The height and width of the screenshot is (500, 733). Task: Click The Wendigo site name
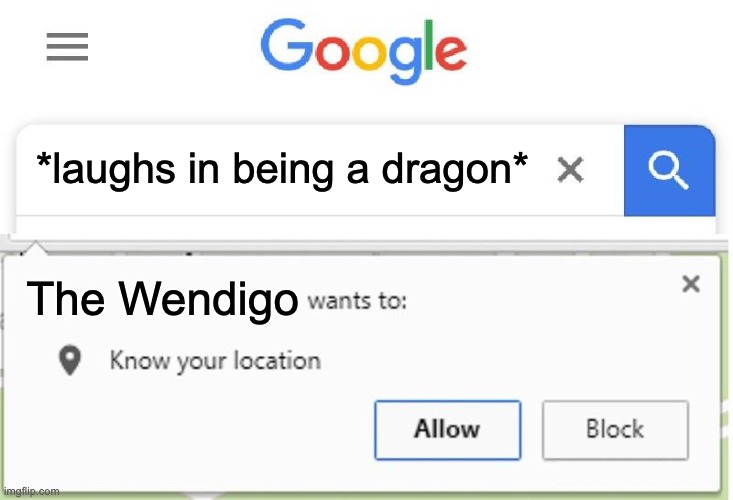162,299
